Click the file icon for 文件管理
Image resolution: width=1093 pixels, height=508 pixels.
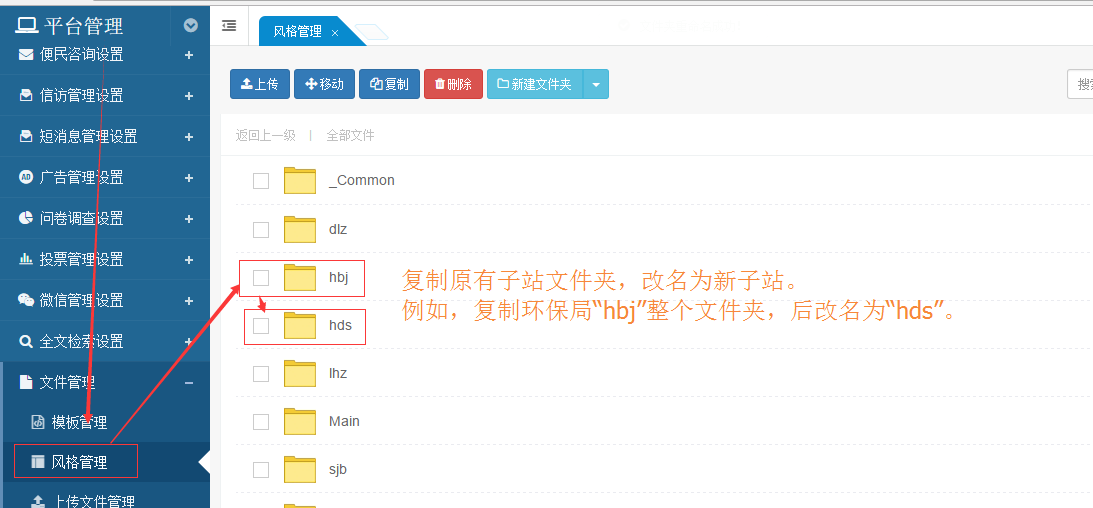pyautogui.click(x=26, y=382)
